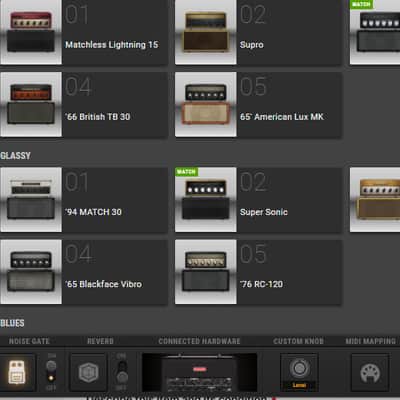Click the REVERB section label

point(100,341)
